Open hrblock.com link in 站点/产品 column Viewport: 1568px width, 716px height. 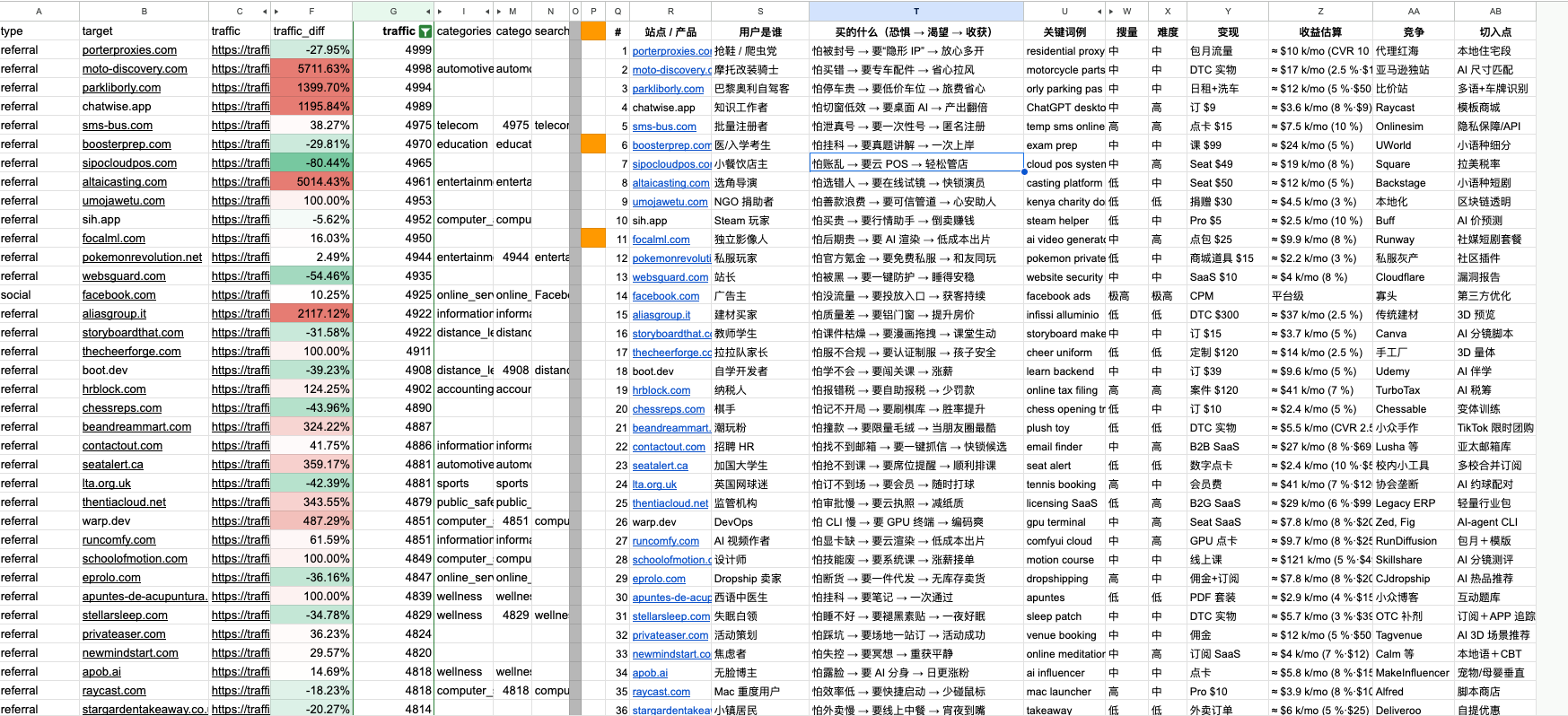coord(661,390)
